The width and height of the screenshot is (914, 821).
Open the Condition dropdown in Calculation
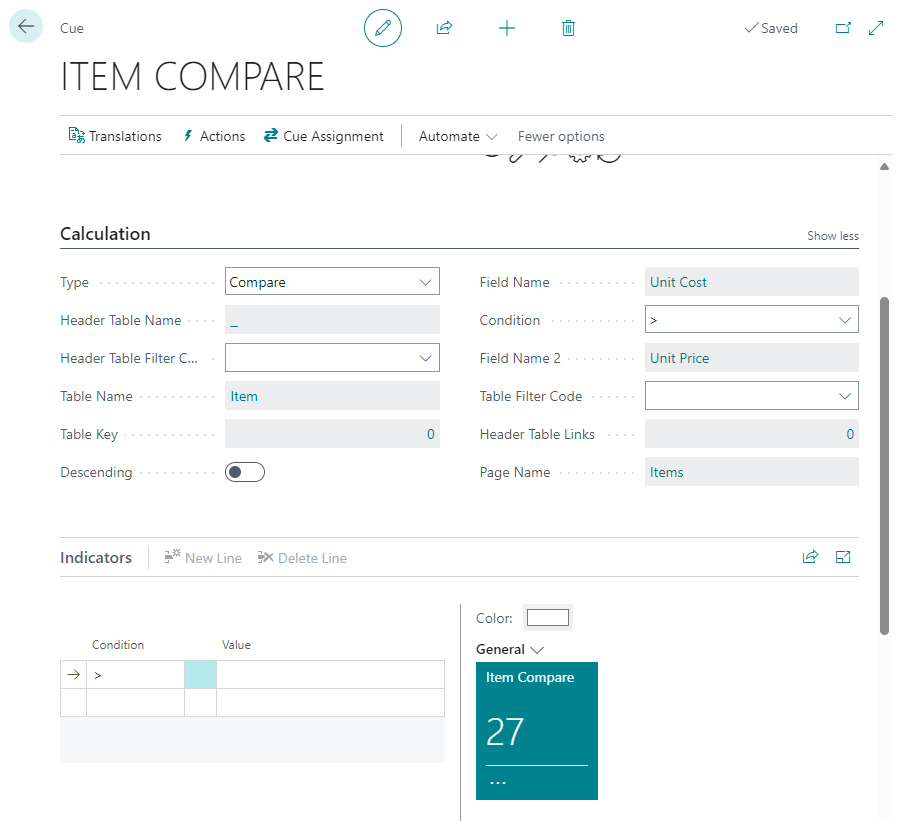[x=751, y=320]
